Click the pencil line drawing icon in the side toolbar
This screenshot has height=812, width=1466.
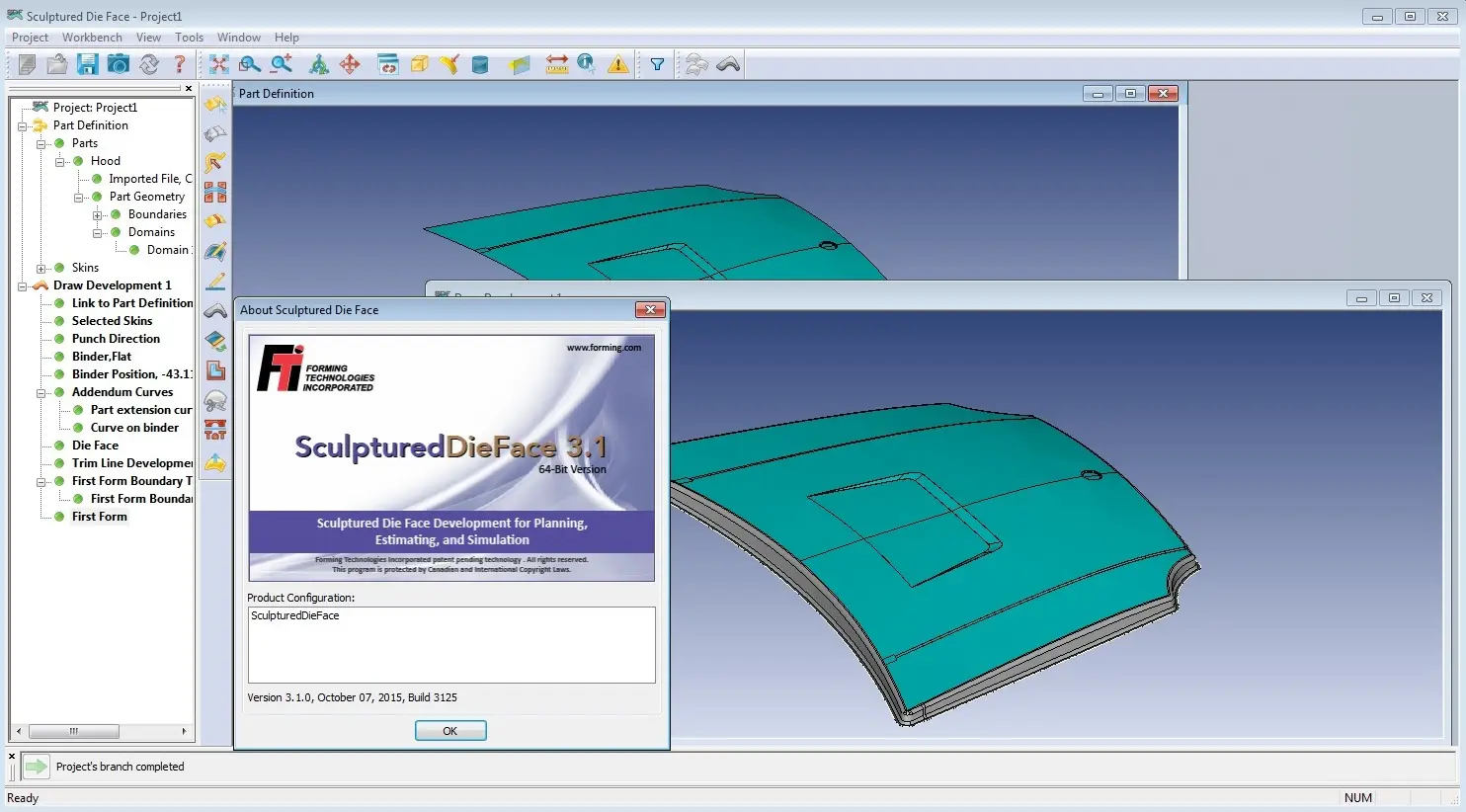215,282
